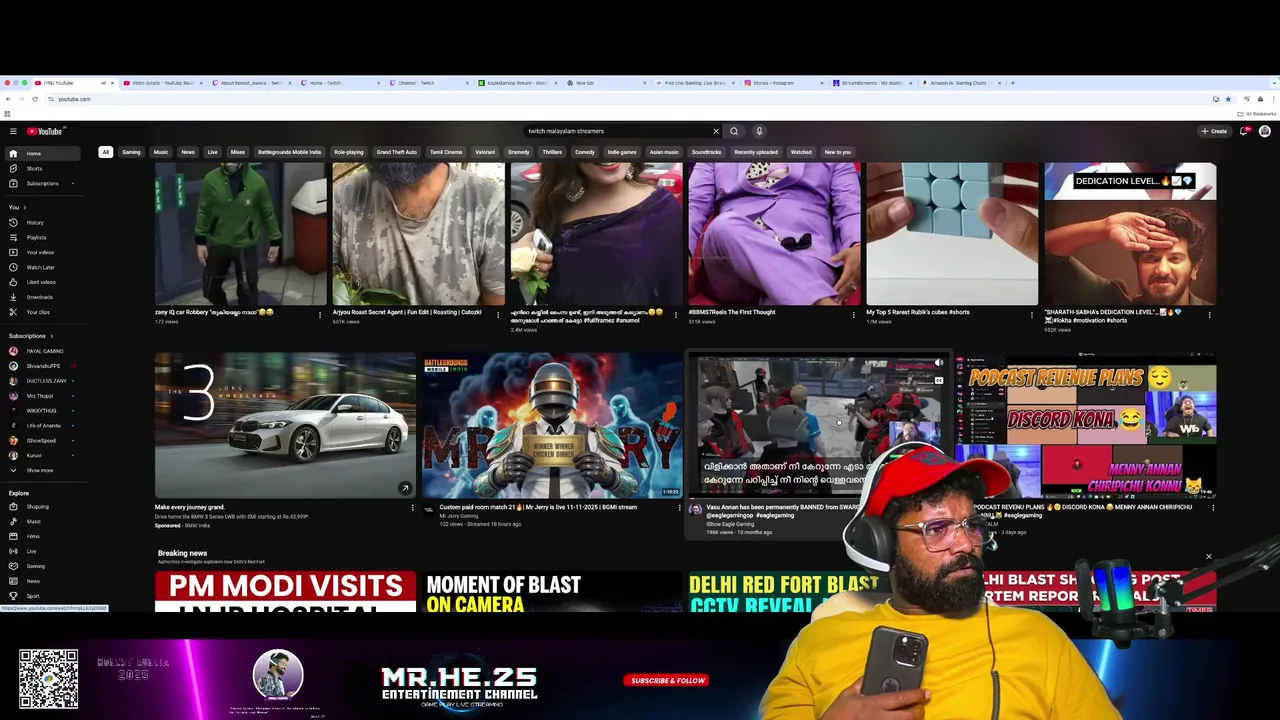This screenshot has width=1280, height=720.
Task: Clear the search box text
Action: point(716,131)
